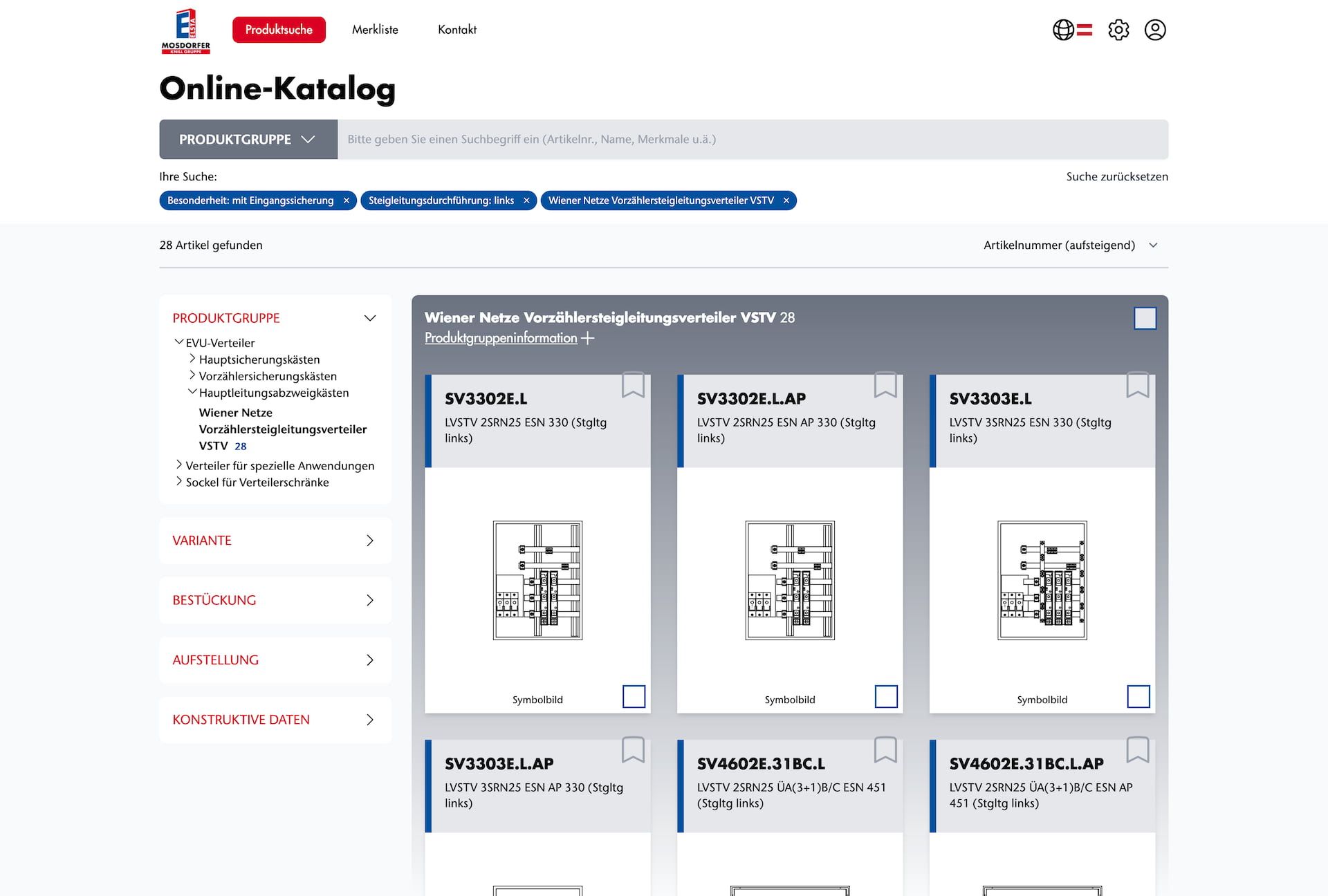Open article SV4602E.31BC.L title
The width and height of the screenshot is (1328, 896).
(x=762, y=764)
